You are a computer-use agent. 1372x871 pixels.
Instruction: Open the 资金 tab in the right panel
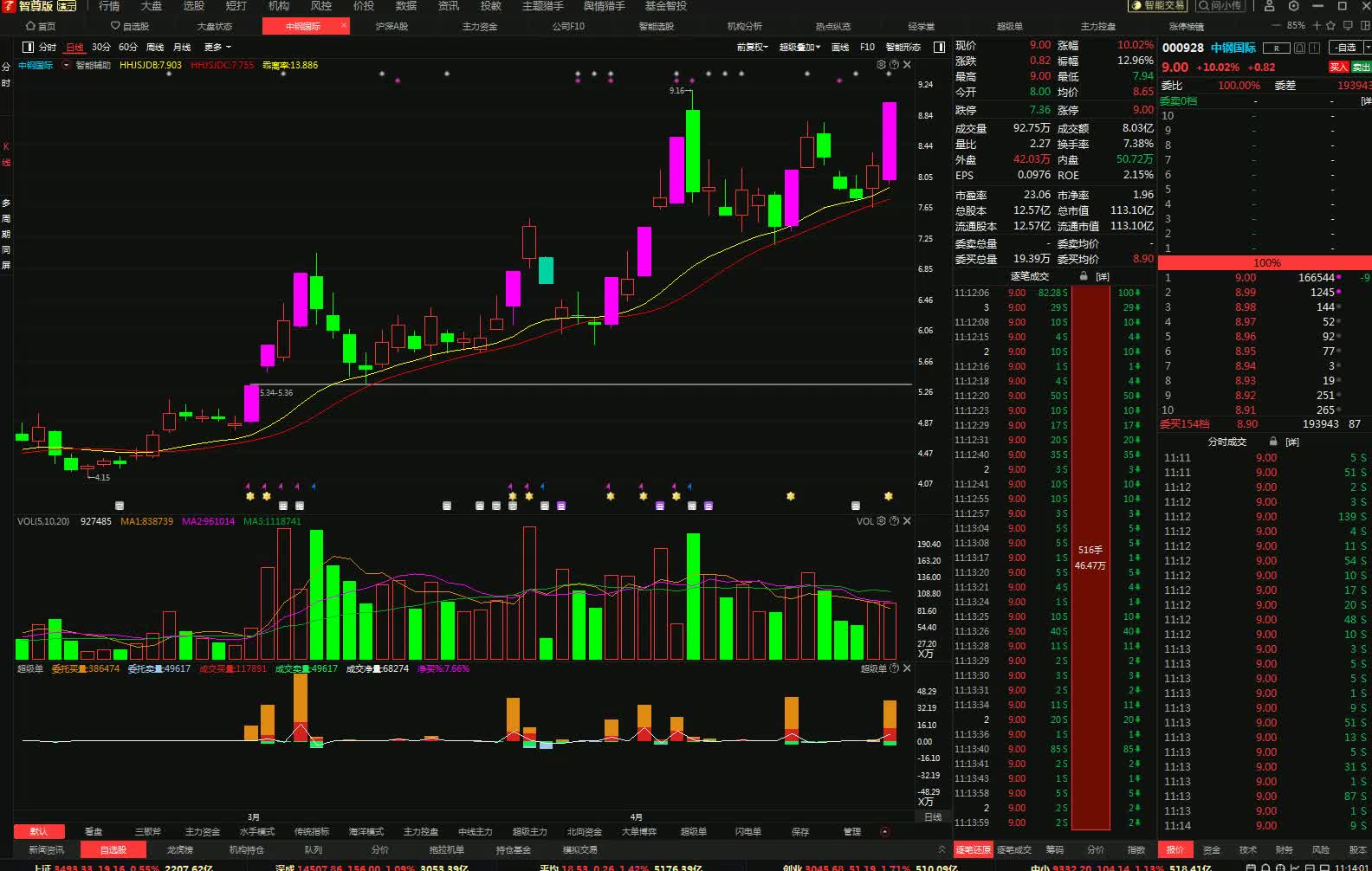coord(1212,850)
